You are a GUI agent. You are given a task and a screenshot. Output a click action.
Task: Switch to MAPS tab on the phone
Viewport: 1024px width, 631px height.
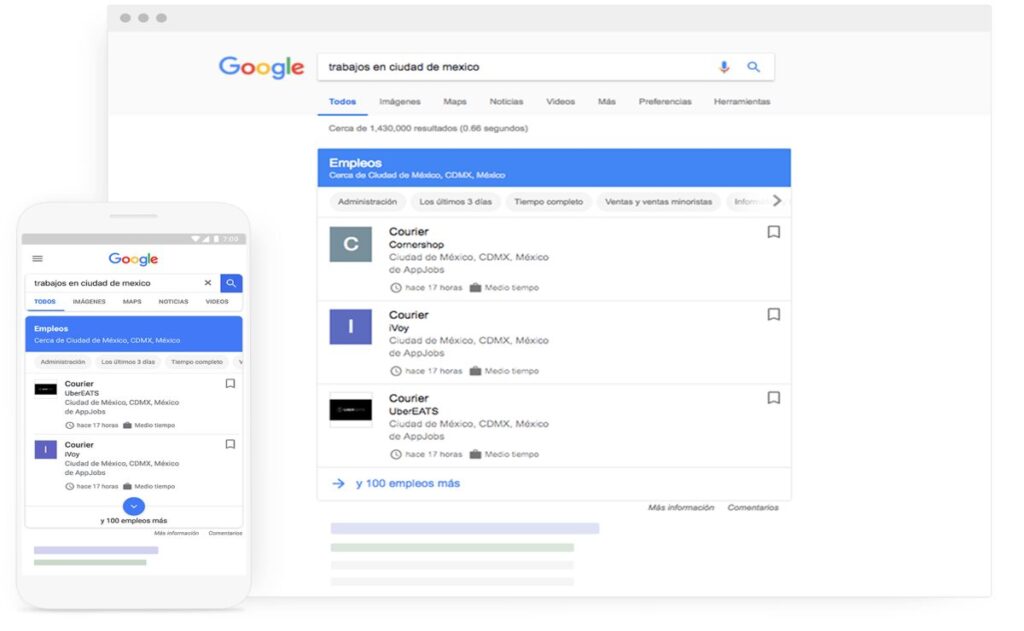pos(132,302)
